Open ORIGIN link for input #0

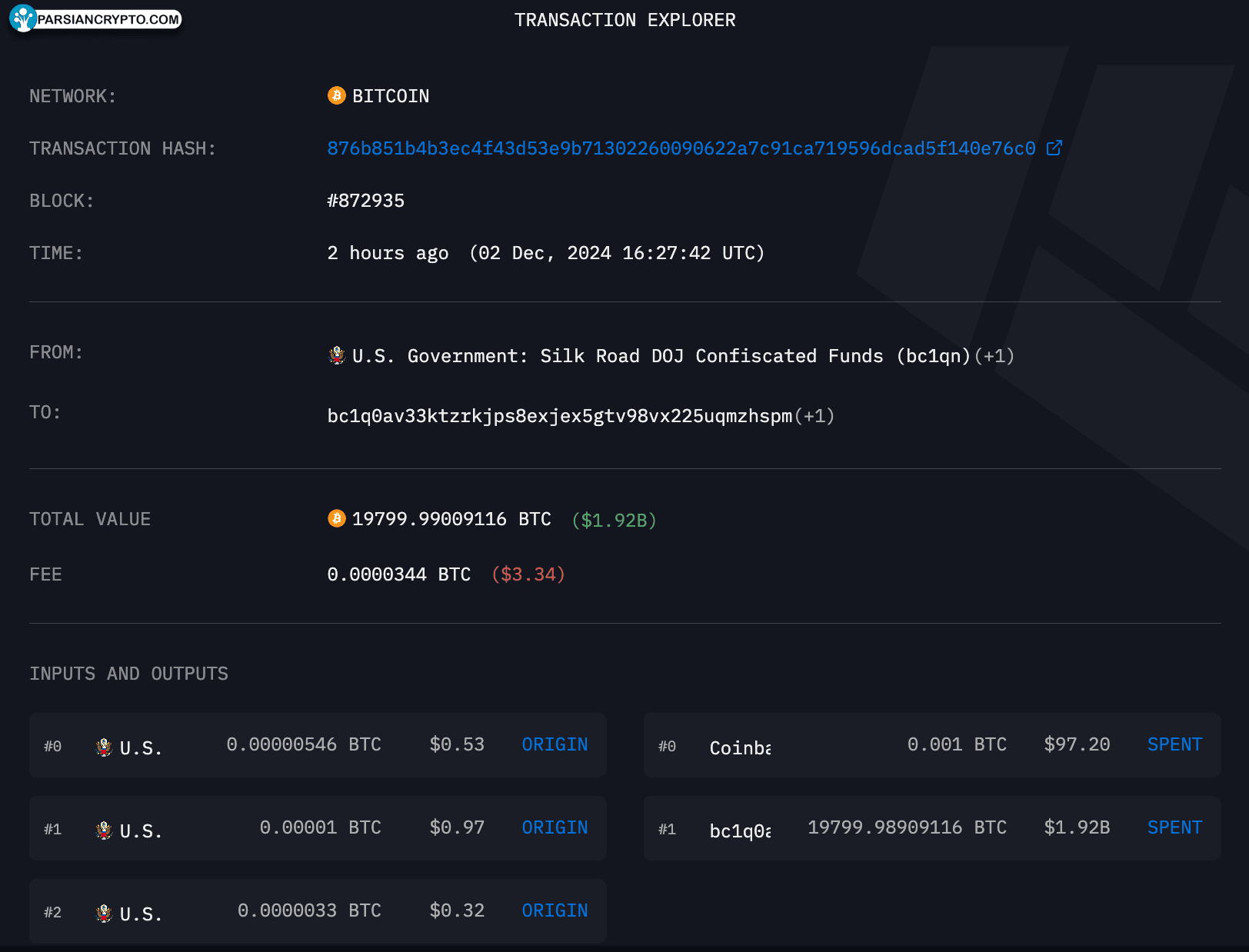555,744
